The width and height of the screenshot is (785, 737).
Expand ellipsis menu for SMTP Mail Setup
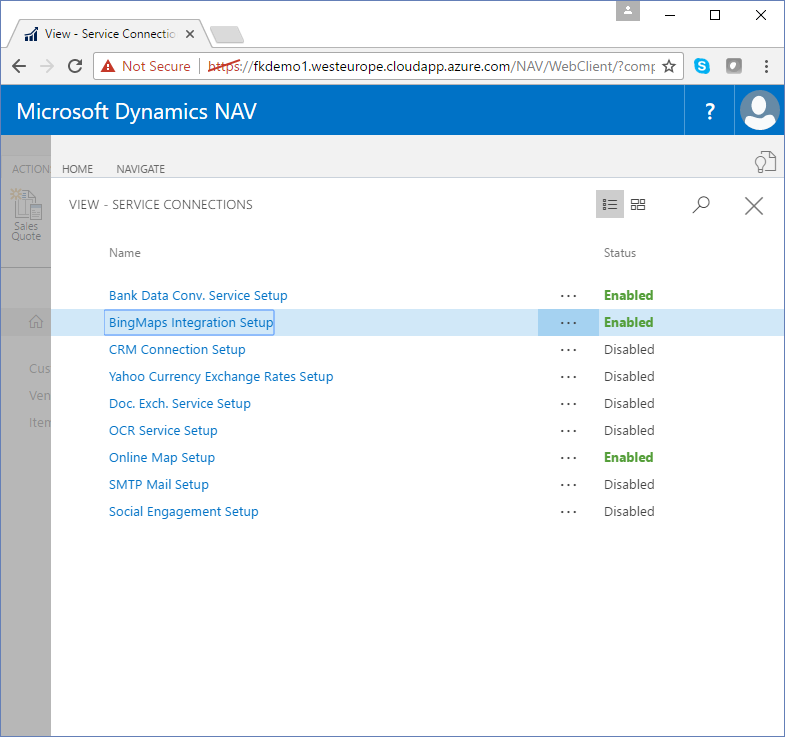tap(568, 485)
